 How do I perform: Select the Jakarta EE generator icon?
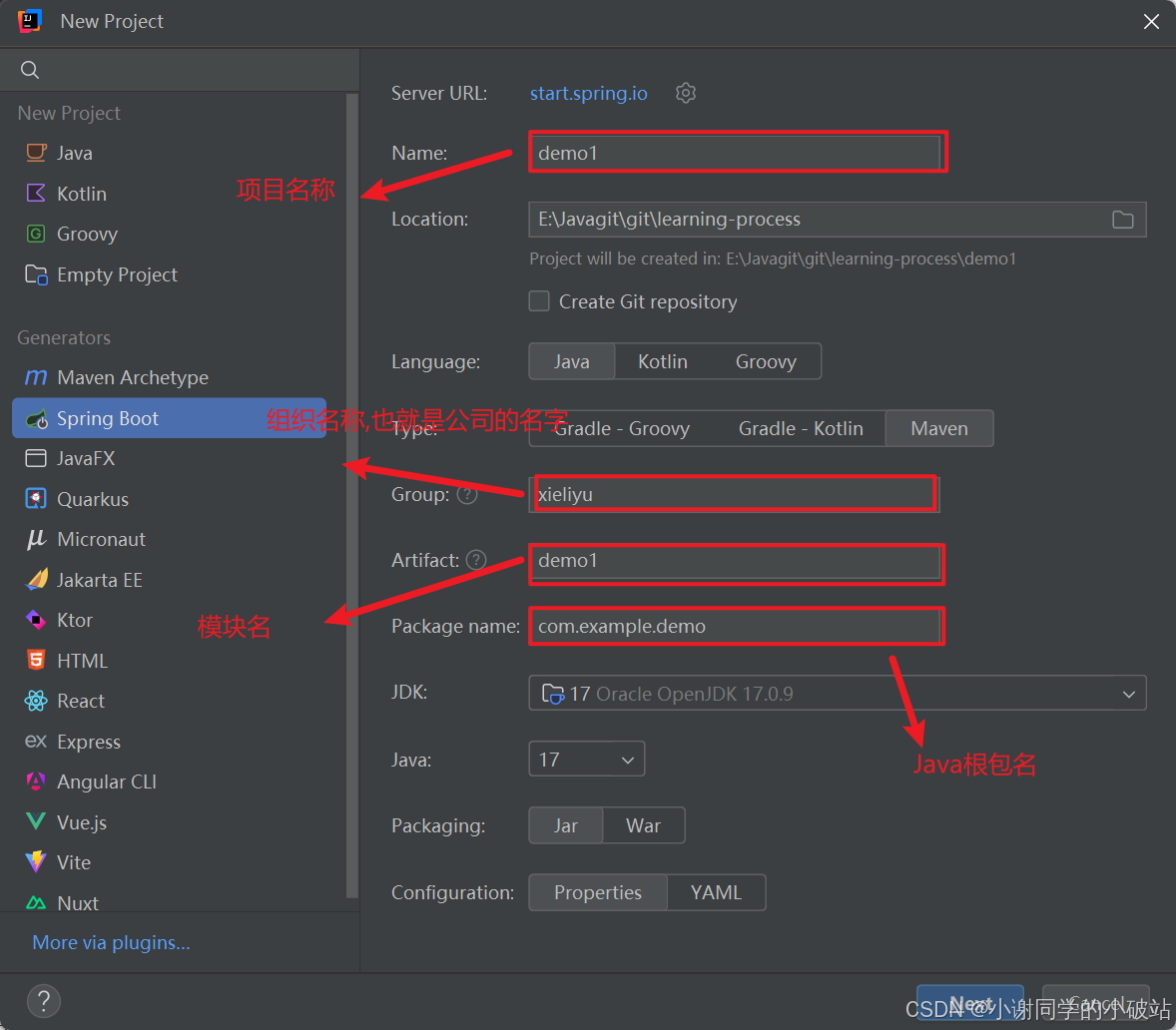pos(36,580)
